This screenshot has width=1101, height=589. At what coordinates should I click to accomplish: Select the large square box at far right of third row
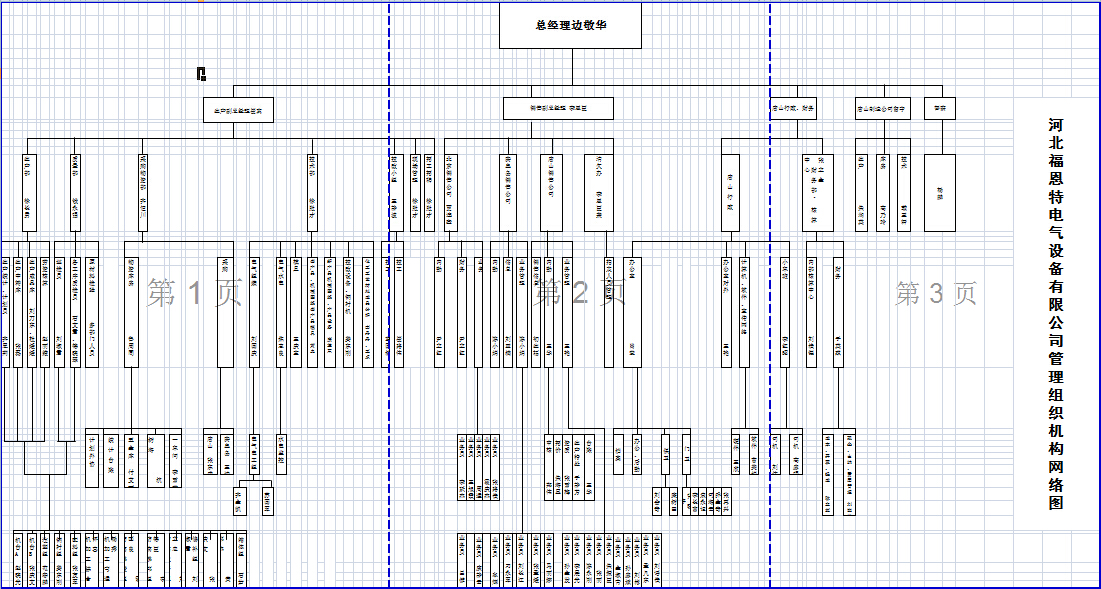939,192
